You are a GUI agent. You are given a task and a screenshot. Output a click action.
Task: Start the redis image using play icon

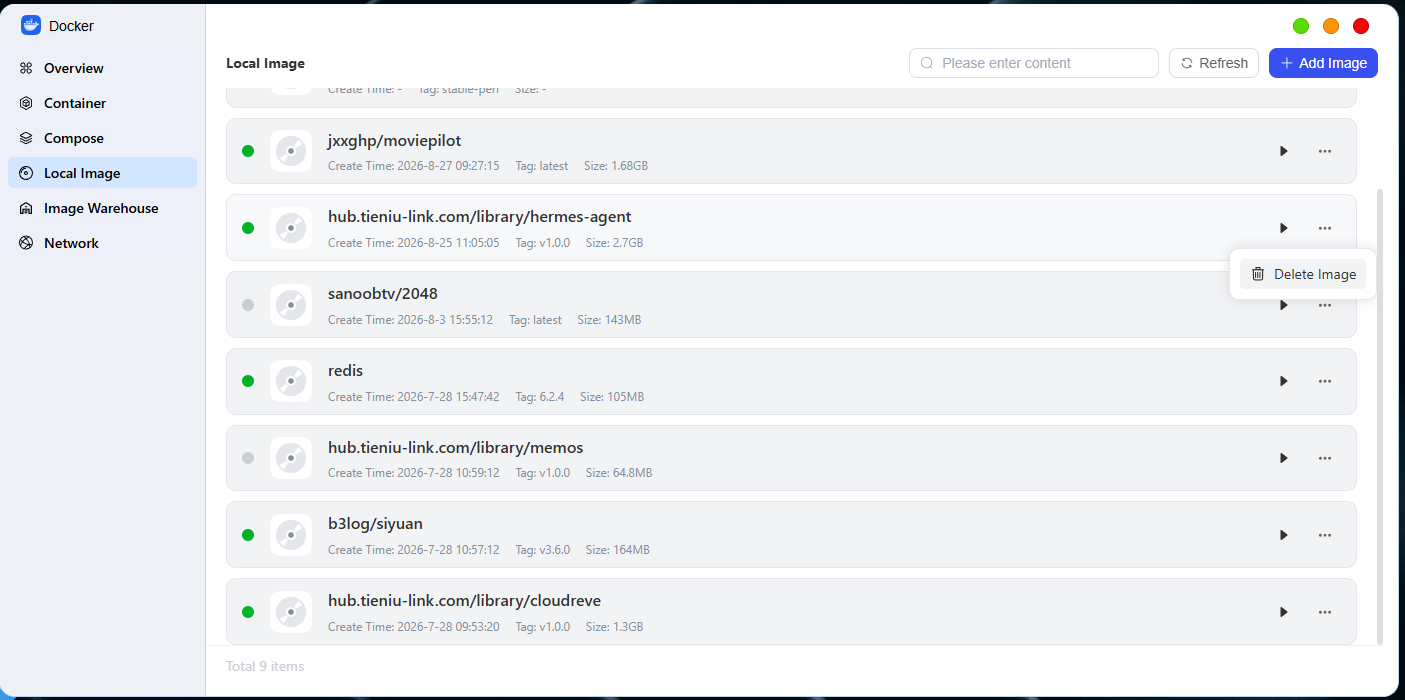point(1283,381)
